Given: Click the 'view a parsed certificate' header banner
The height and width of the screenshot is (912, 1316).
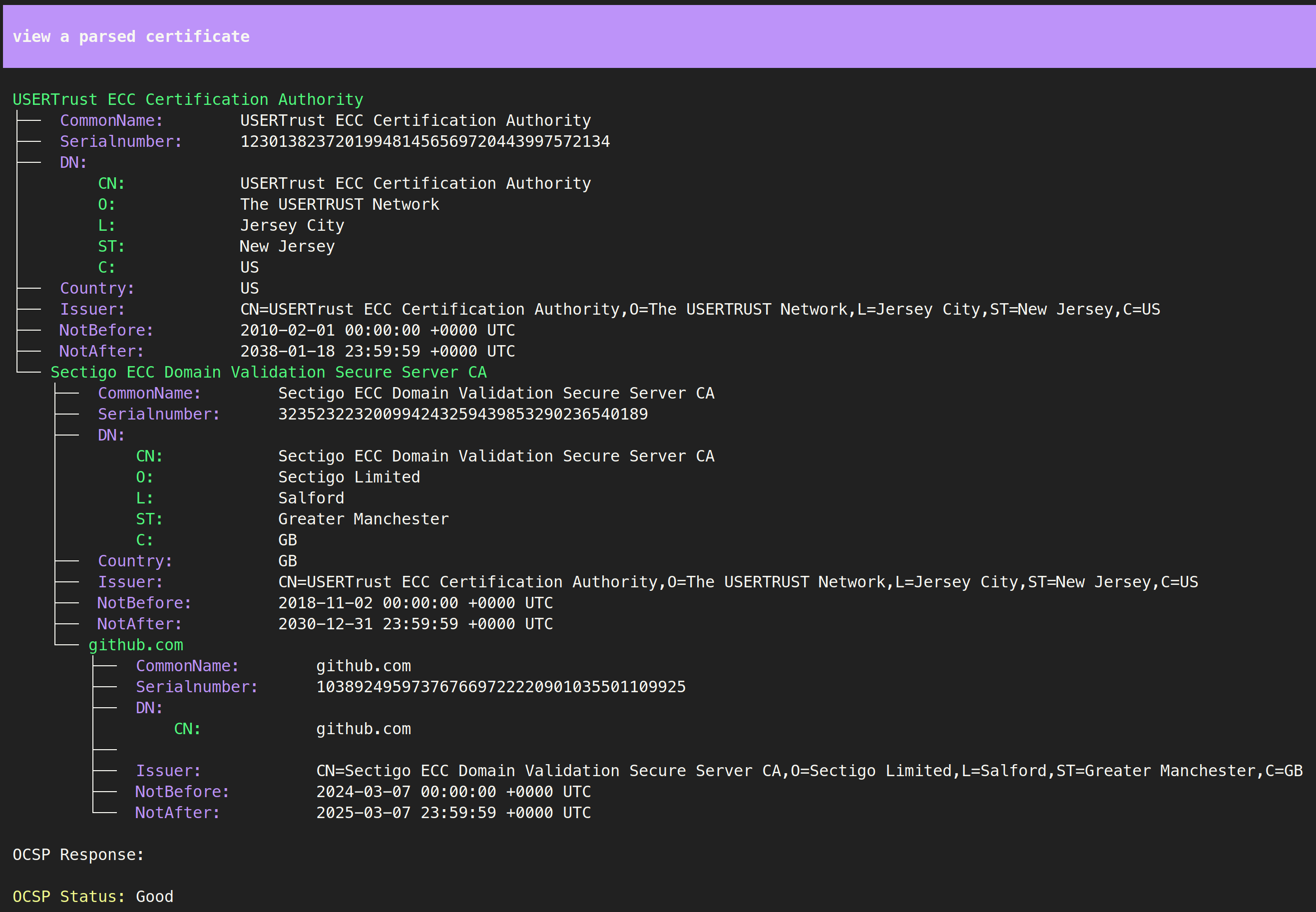Looking at the screenshot, I should (x=131, y=36).
